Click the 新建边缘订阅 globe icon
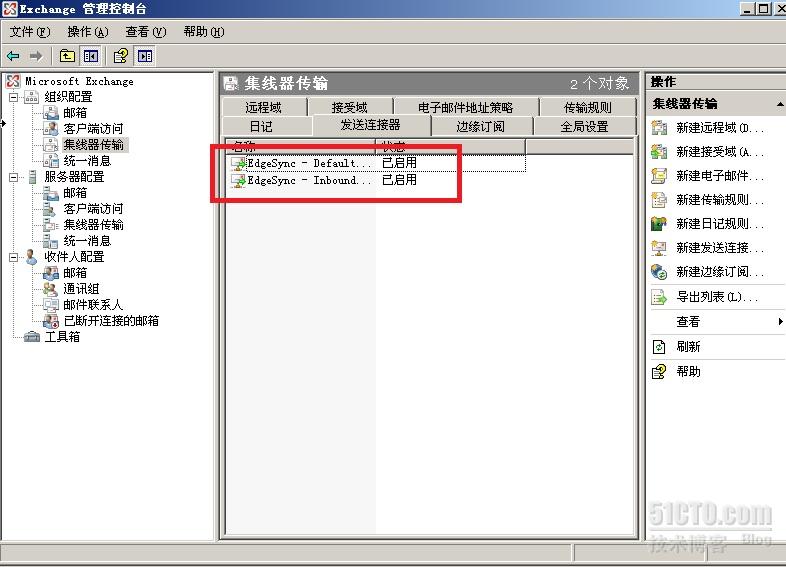The height and width of the screenshot is (567, 786). coord(659,272)
